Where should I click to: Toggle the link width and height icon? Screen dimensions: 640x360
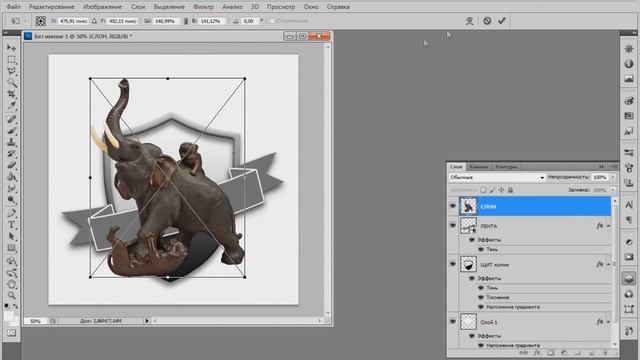pyautogui.click(x=186, y=21)
